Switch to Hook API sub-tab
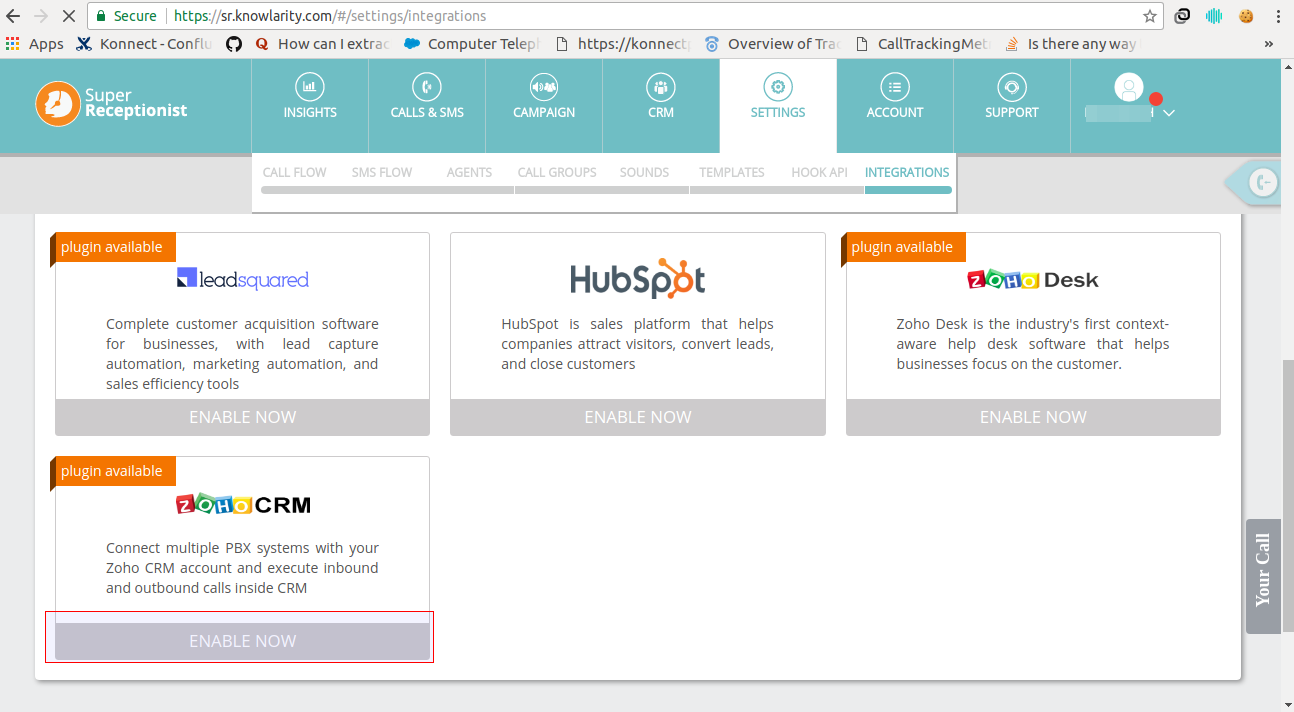The width and height of the screenshot is (1294, 712). pos(819,172)
